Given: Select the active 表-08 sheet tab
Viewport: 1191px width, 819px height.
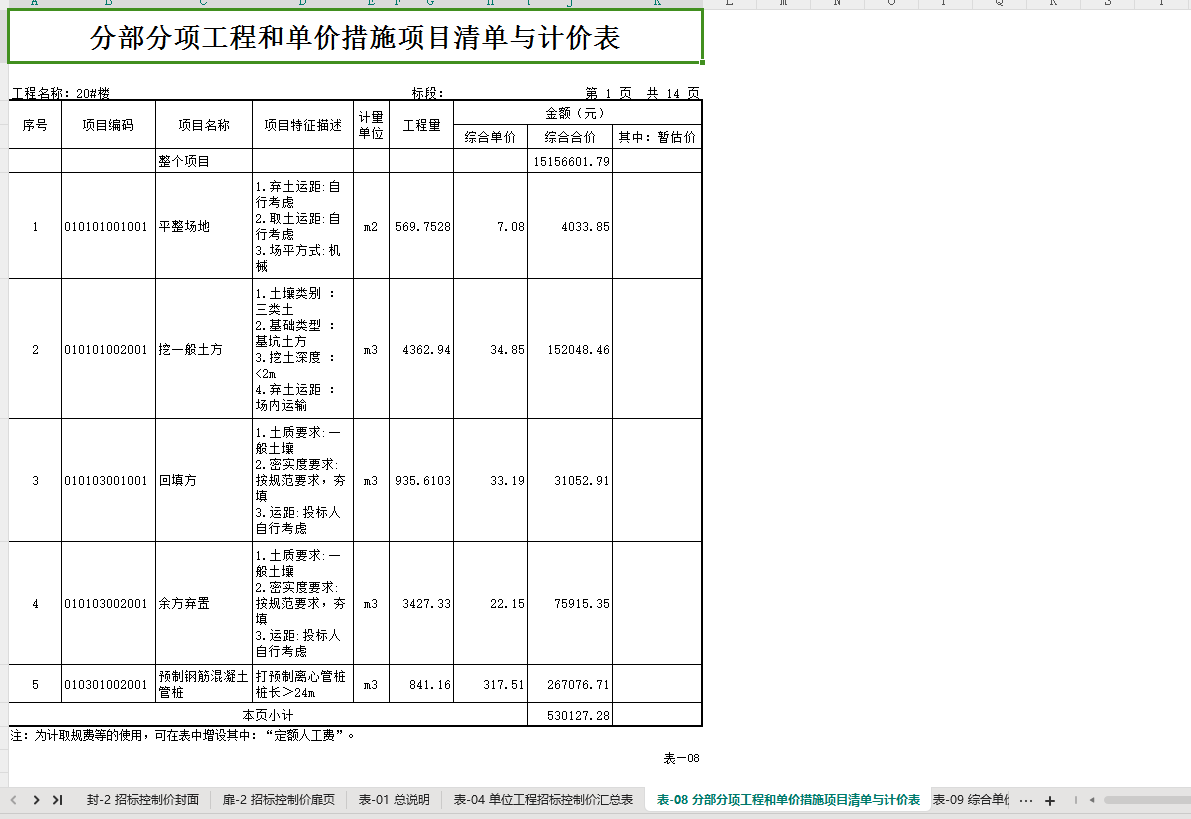Looking at the screenshot, I should coord(788,800).
